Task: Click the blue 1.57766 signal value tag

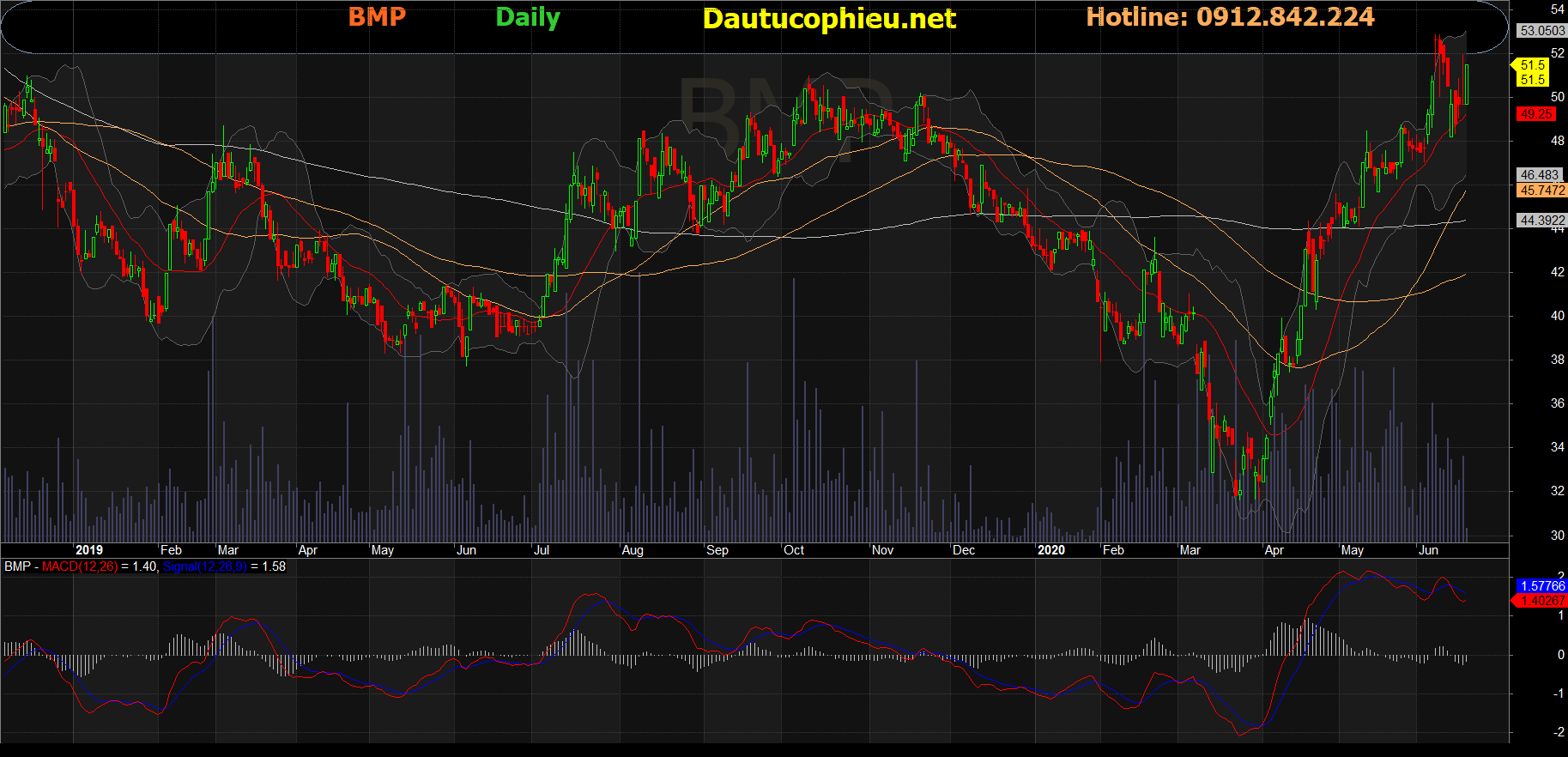Action: [x=1542, y=586]
